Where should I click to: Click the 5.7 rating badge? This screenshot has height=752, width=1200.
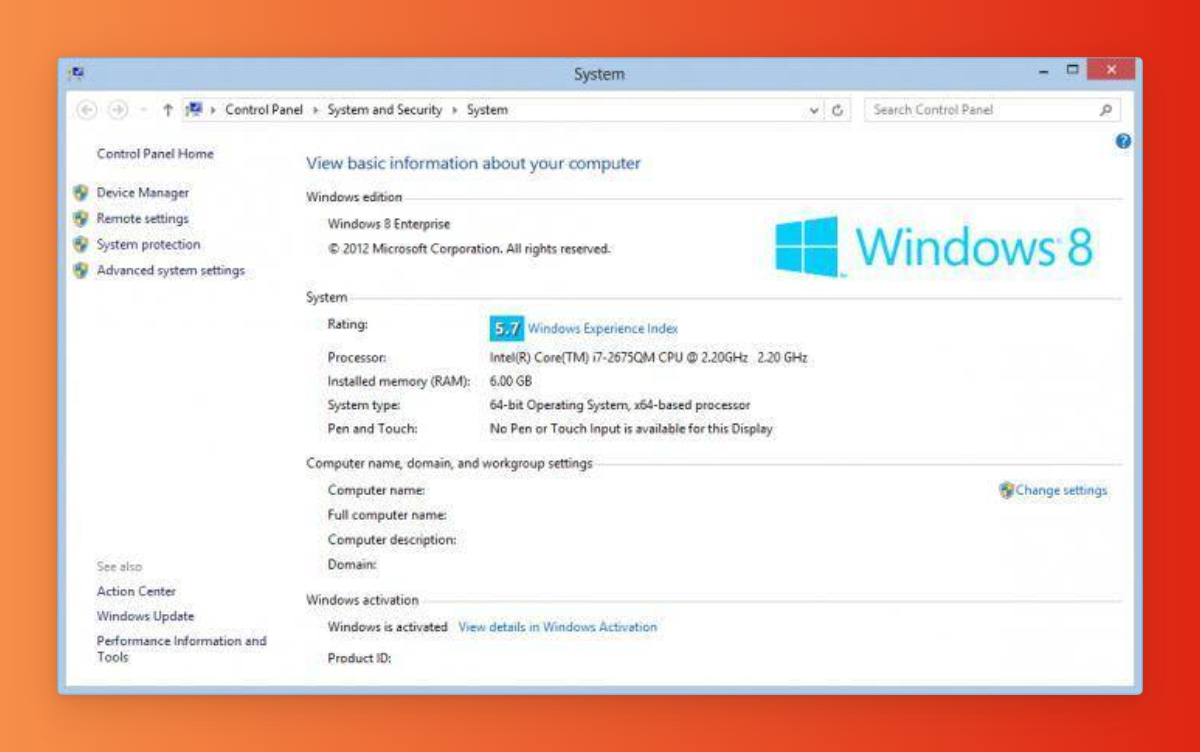point(507,328)
